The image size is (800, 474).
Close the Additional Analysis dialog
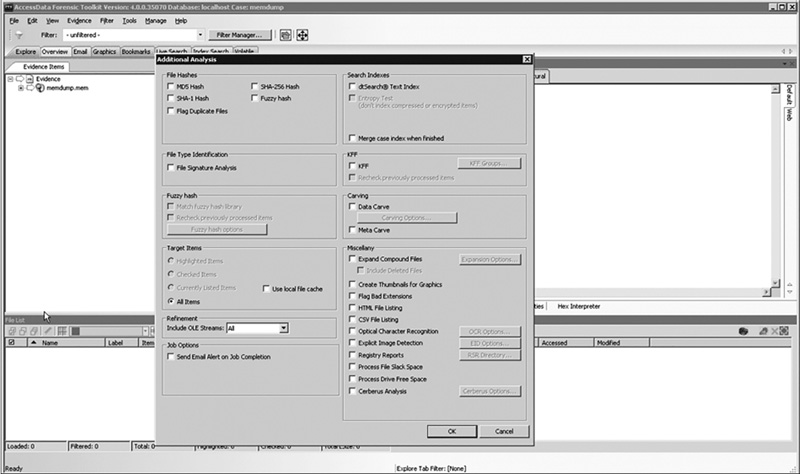point(527,59)
